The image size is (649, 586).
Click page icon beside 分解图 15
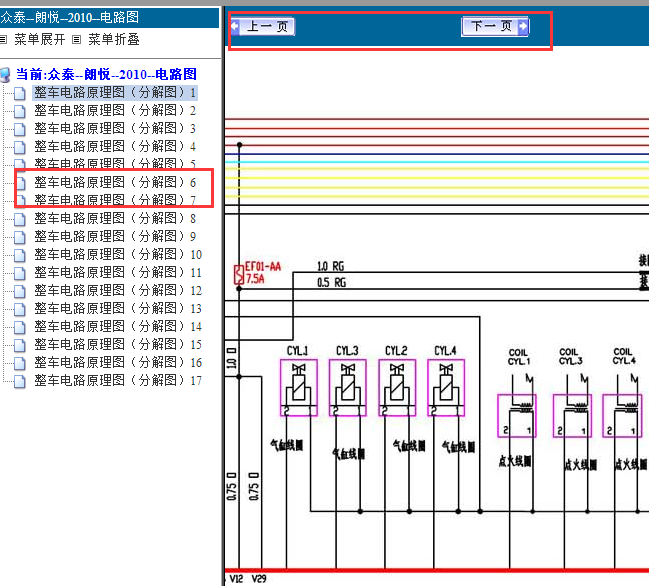(19, 346)
